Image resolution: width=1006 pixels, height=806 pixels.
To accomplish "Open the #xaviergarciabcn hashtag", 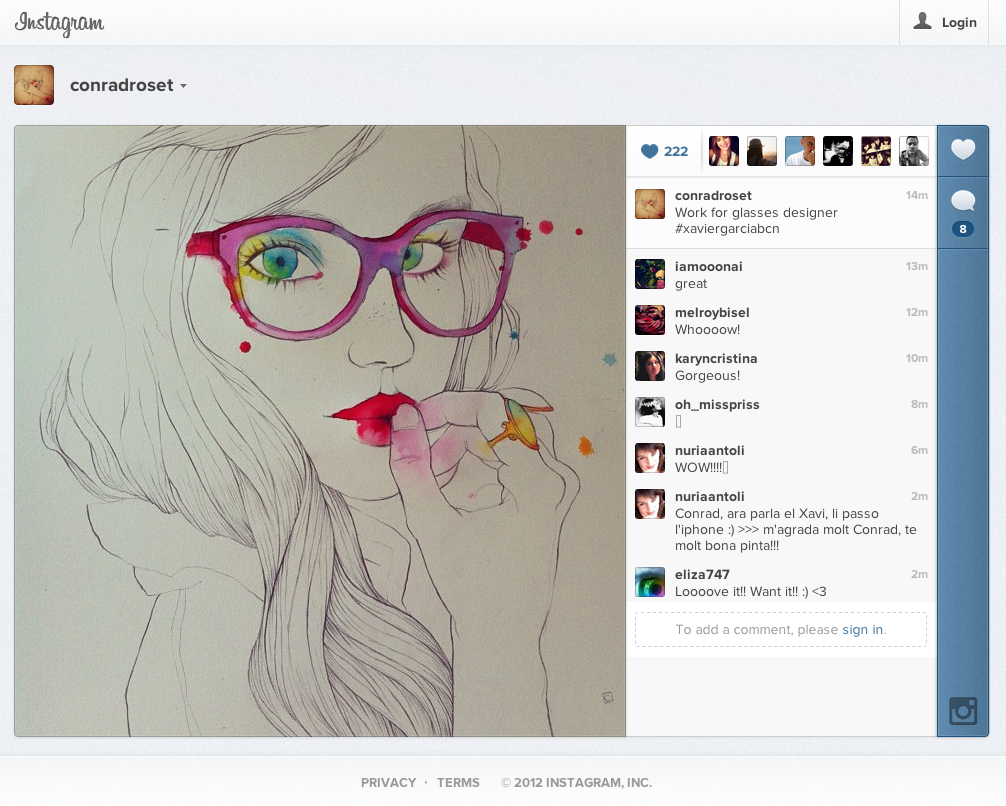I will click(727, 229).
